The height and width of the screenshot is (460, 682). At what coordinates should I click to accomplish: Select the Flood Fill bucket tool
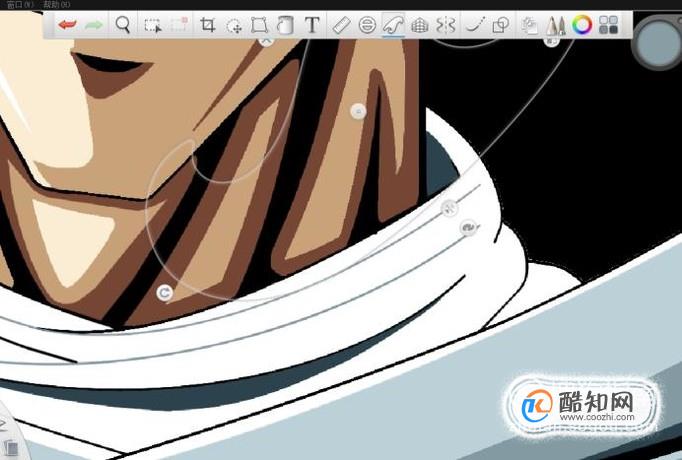tap(285, 25)
